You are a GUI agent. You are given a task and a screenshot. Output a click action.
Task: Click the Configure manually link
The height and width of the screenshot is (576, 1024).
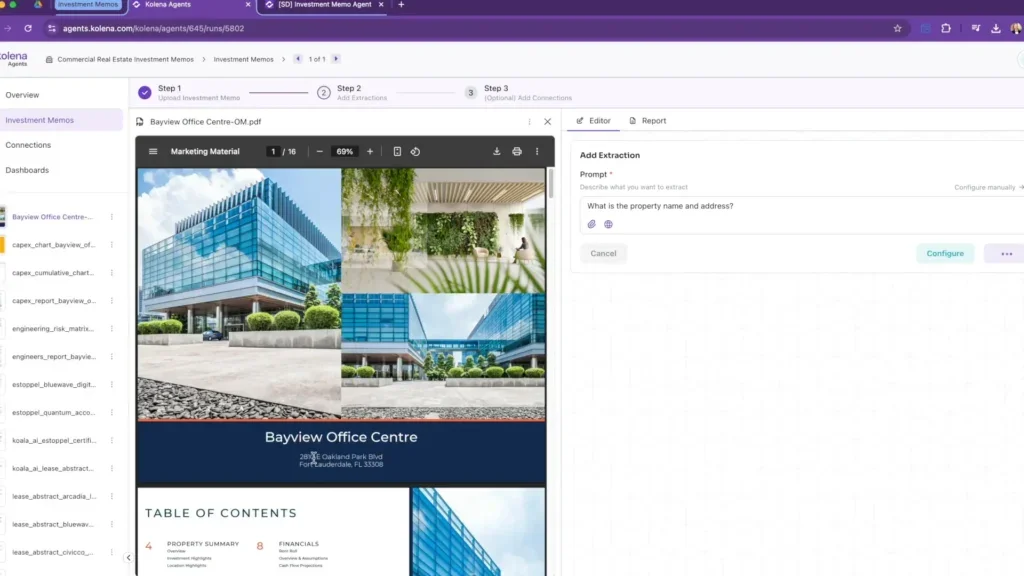[x=988, y=187]
